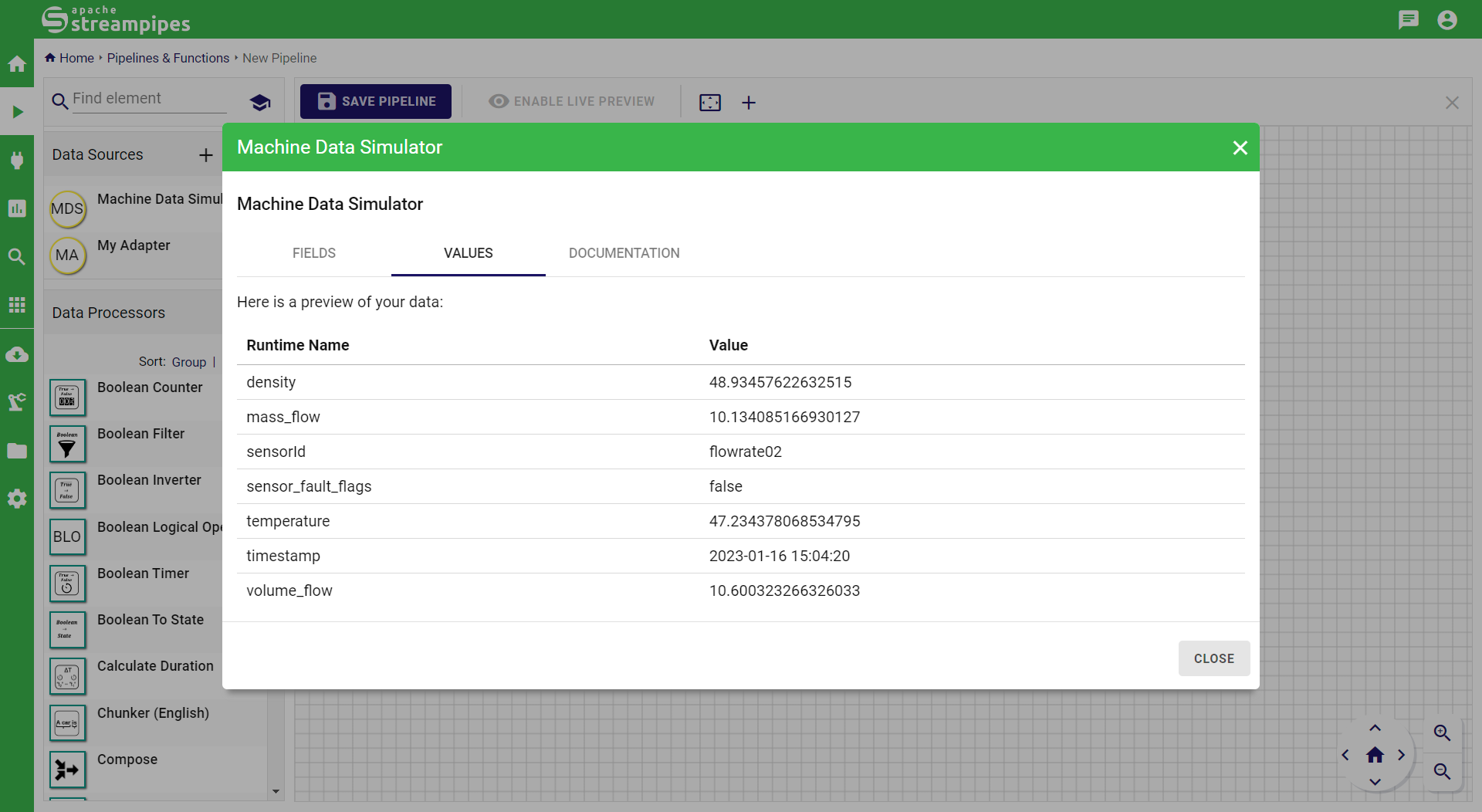The image size is (1482, 812).
Task: Switch to the FIELDS tab
Action: pos(313,253)
